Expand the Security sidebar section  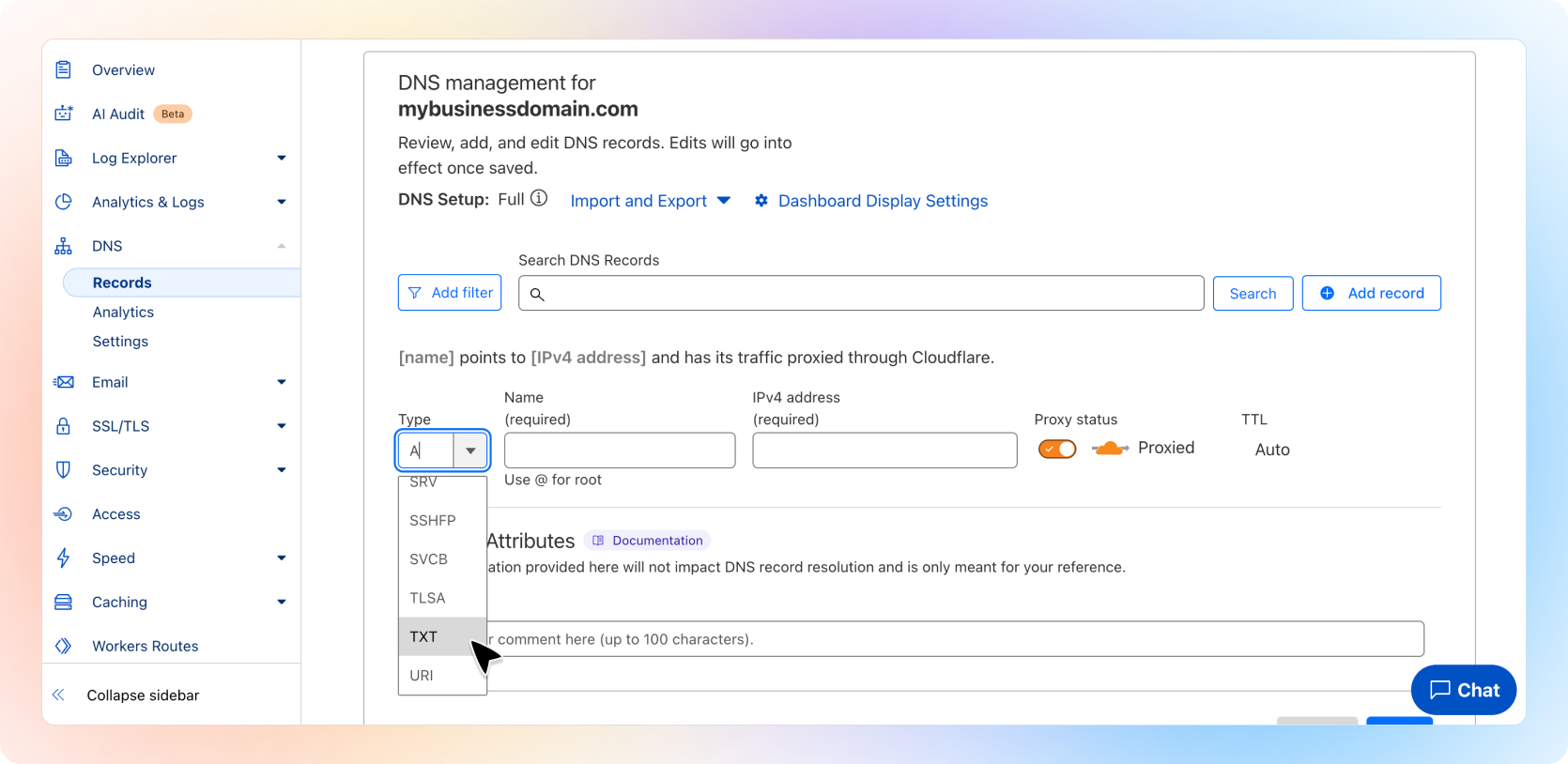[282, 470]
